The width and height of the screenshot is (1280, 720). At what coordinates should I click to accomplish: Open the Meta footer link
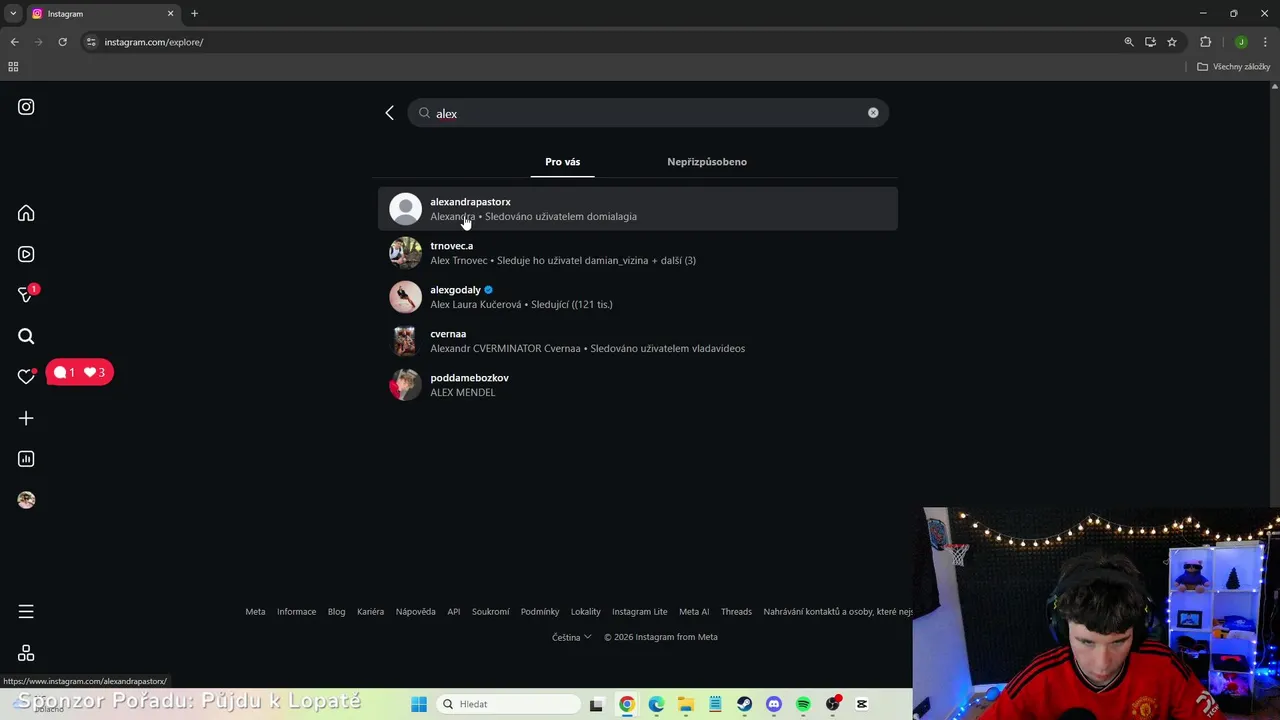tap(255, 612)
